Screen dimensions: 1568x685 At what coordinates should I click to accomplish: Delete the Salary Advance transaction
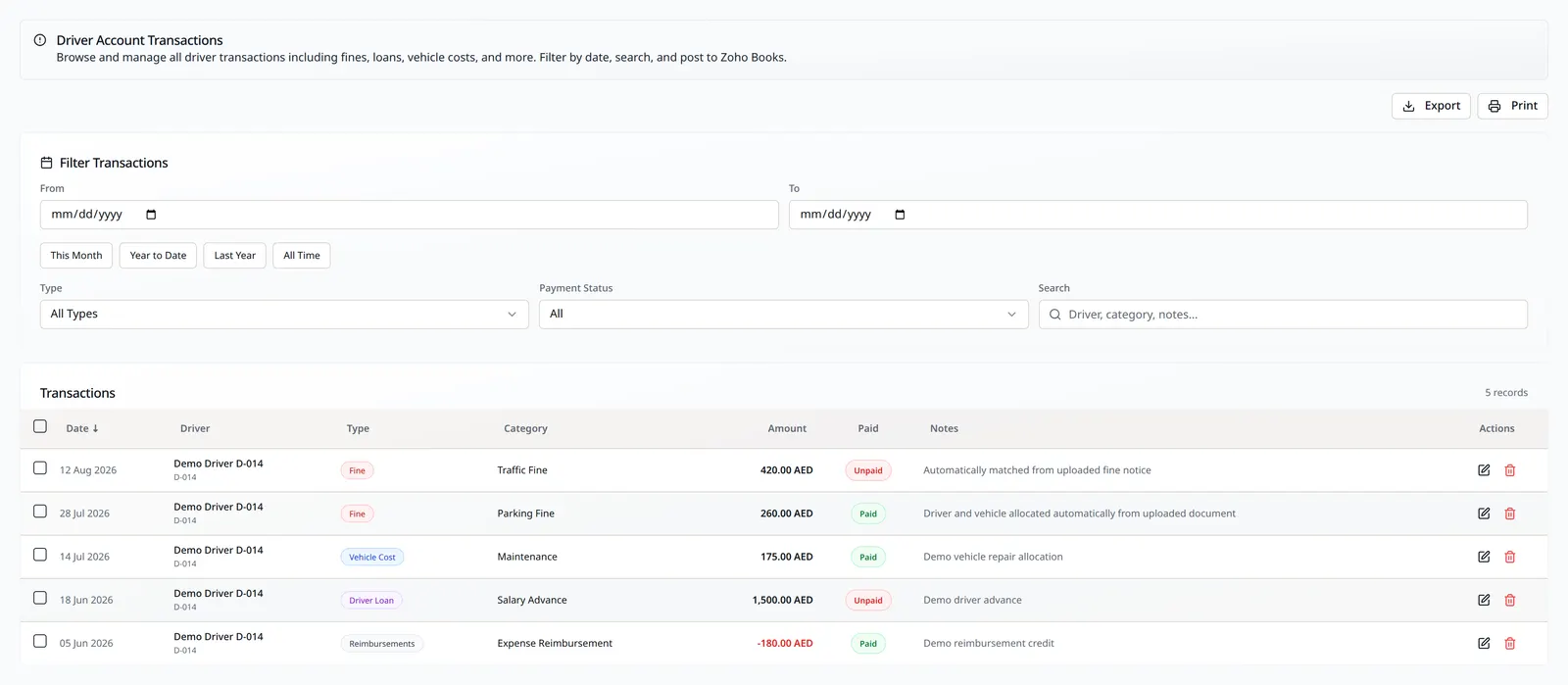point(1510,600)
